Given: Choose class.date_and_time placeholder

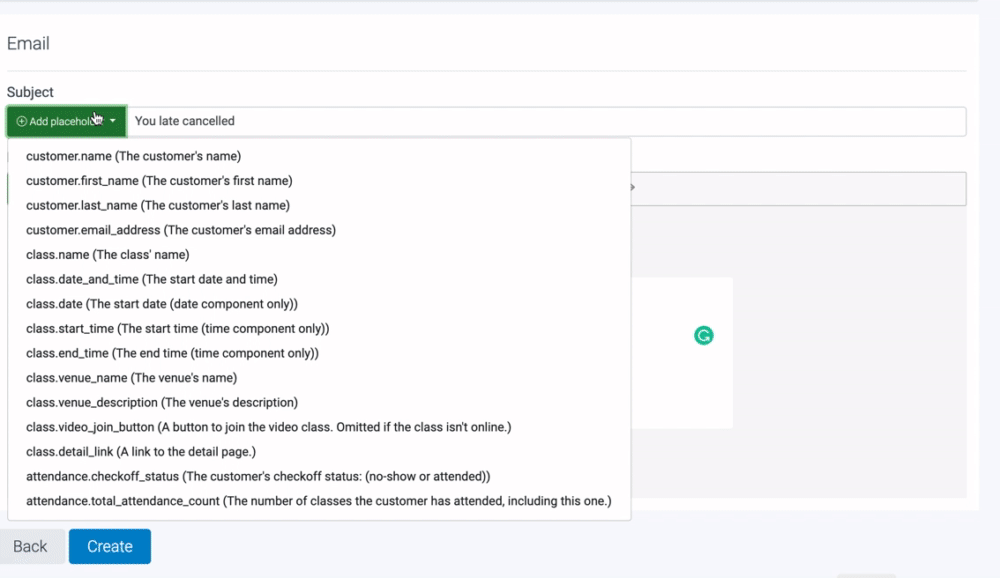Looking at the screenshot, I should [x=151, y=279].
